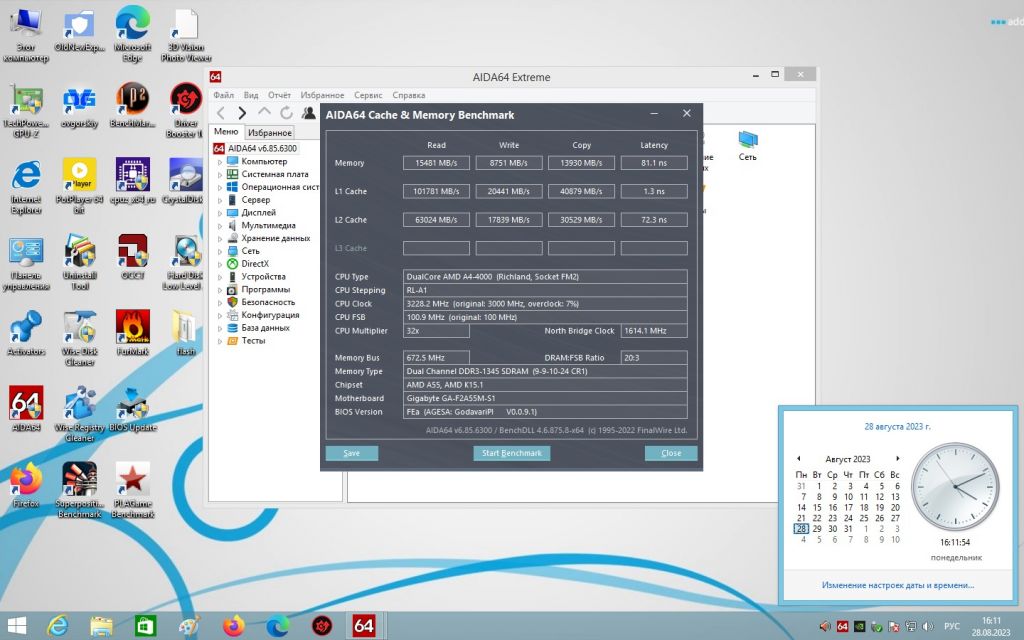Open the Activators desktop icon
1024x640 pixels.
(x=26, y=333)
